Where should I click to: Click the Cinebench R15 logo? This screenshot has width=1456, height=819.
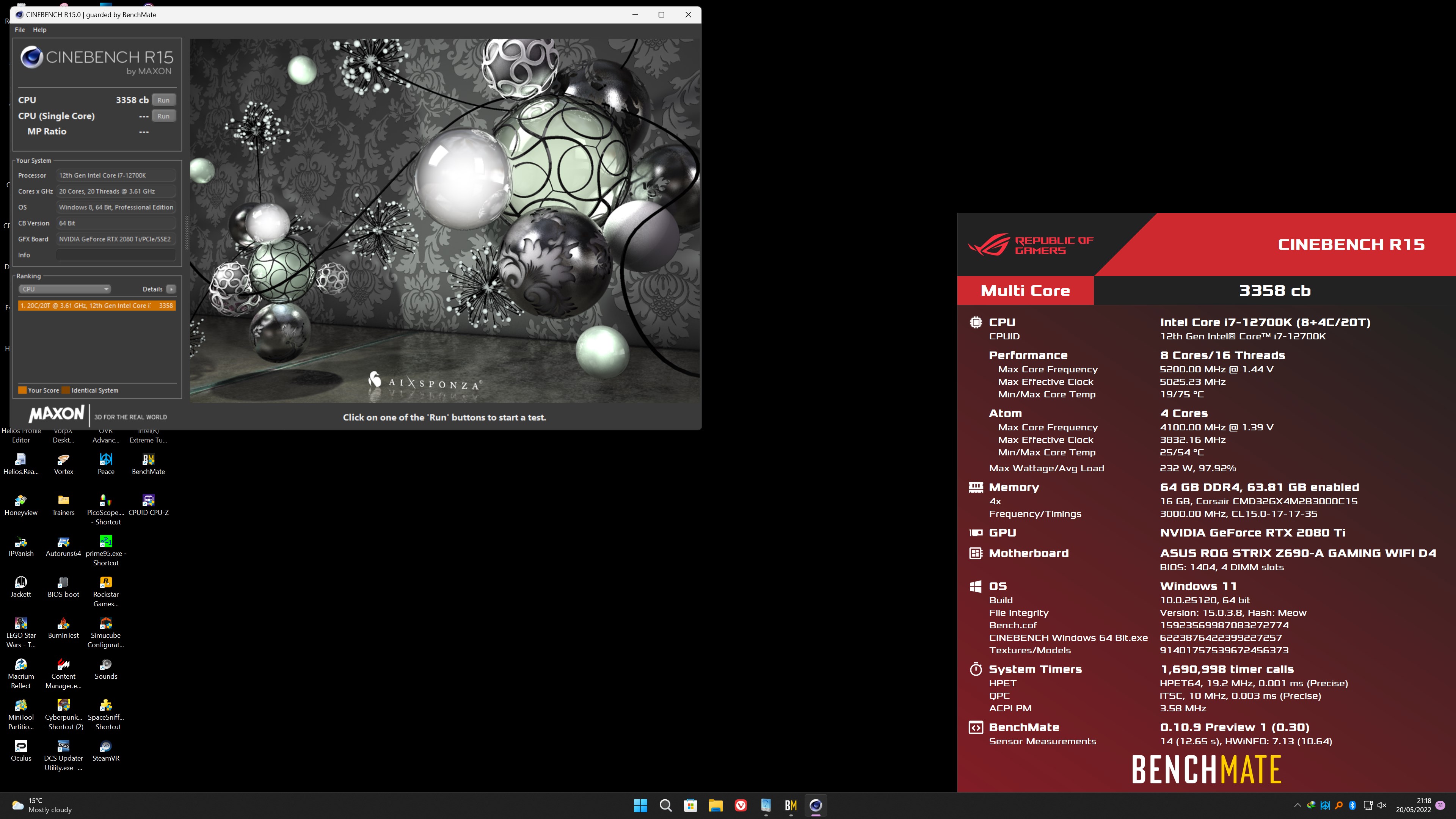97,60
